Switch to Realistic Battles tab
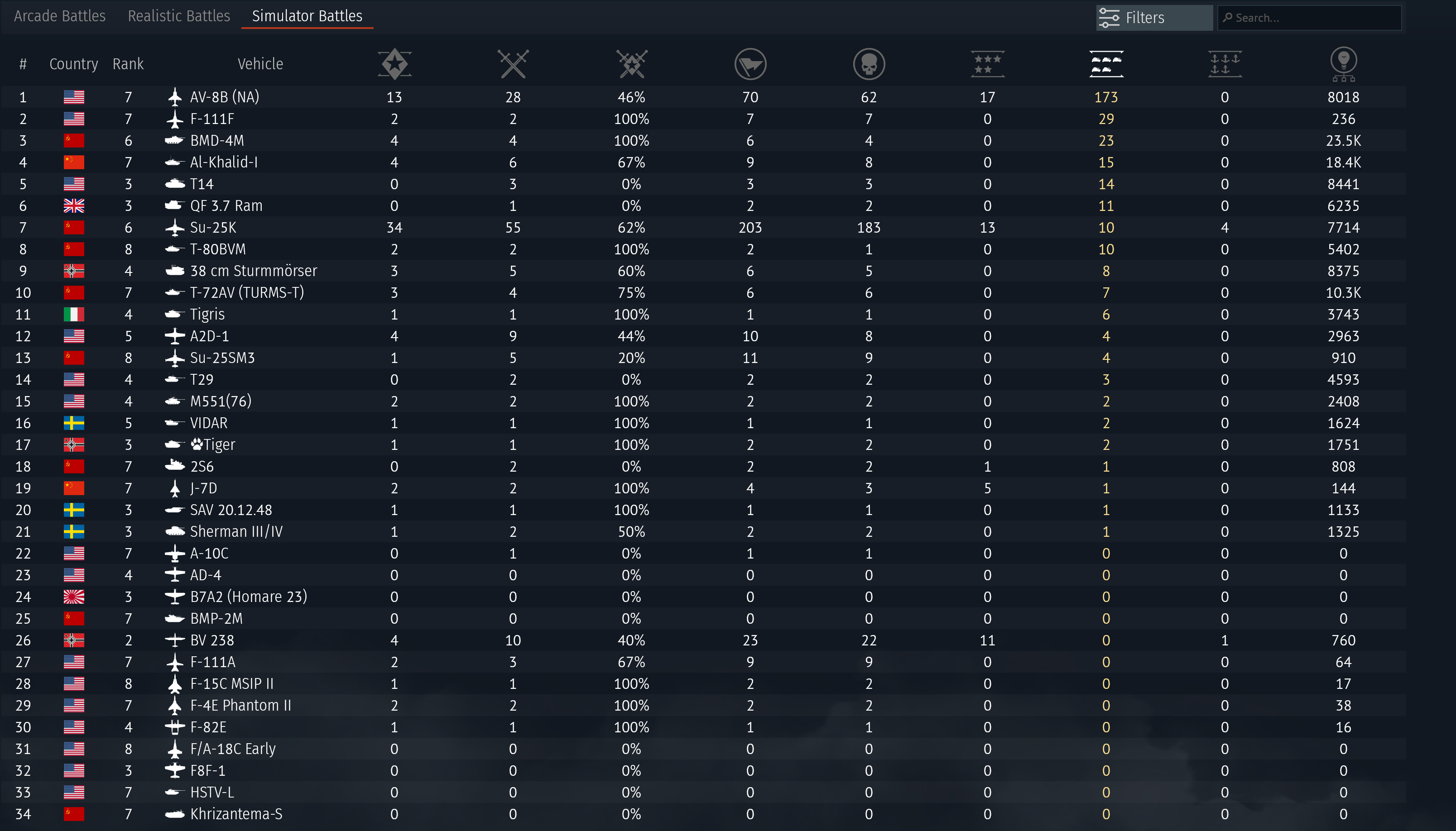 [179, 16]
